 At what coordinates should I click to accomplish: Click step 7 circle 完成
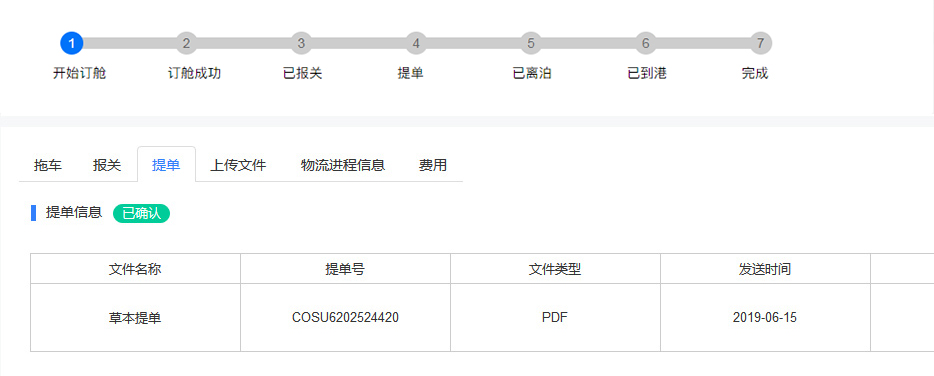click(x=761, y=43)
